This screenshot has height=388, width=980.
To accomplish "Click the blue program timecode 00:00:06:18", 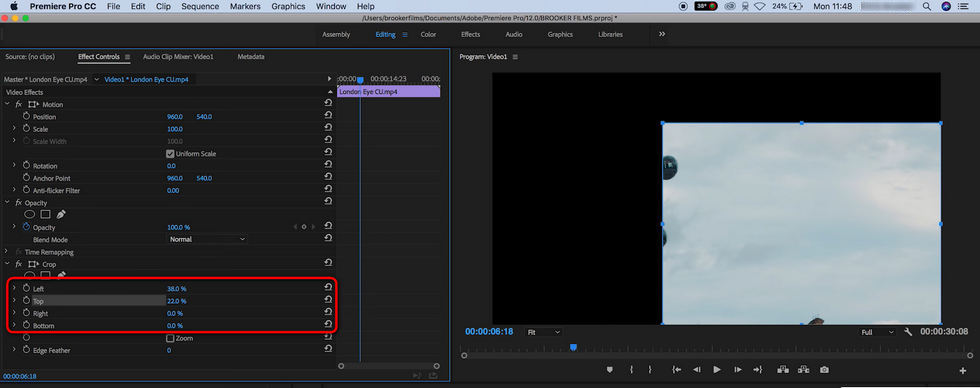I will click(x=489, y=332).
